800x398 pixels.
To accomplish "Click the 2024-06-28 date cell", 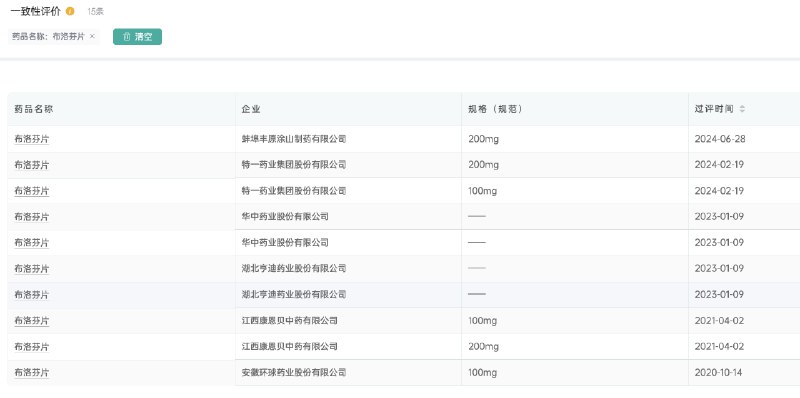I will [x=720, y=139].
